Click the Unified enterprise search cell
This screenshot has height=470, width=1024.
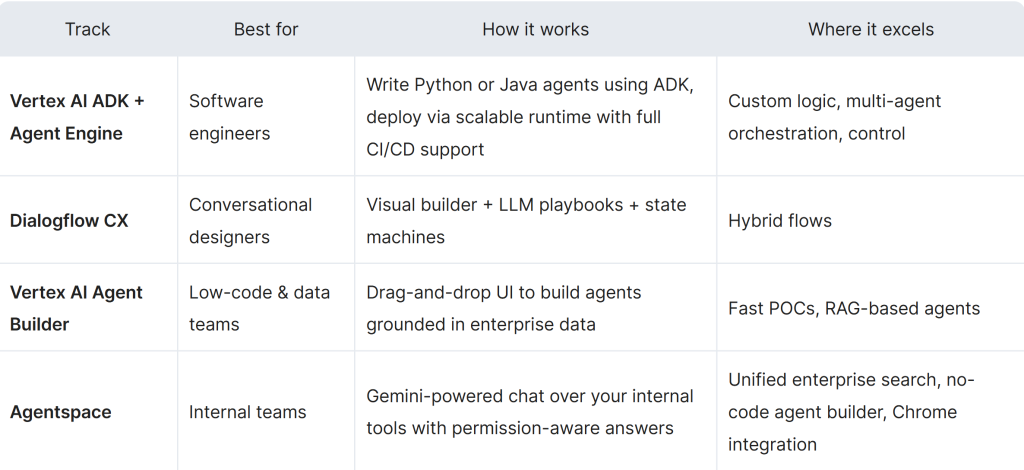(871, 412)
